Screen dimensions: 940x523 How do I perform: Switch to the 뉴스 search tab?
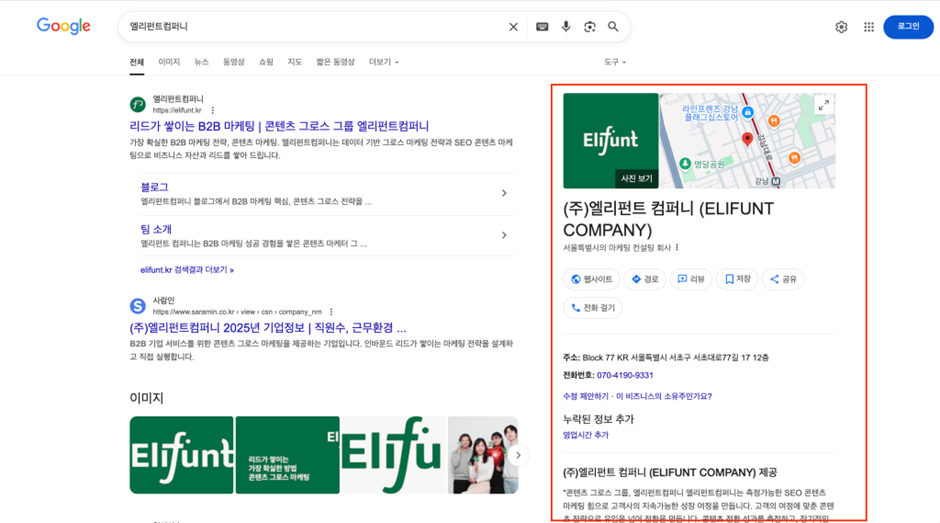click(201, 62)
